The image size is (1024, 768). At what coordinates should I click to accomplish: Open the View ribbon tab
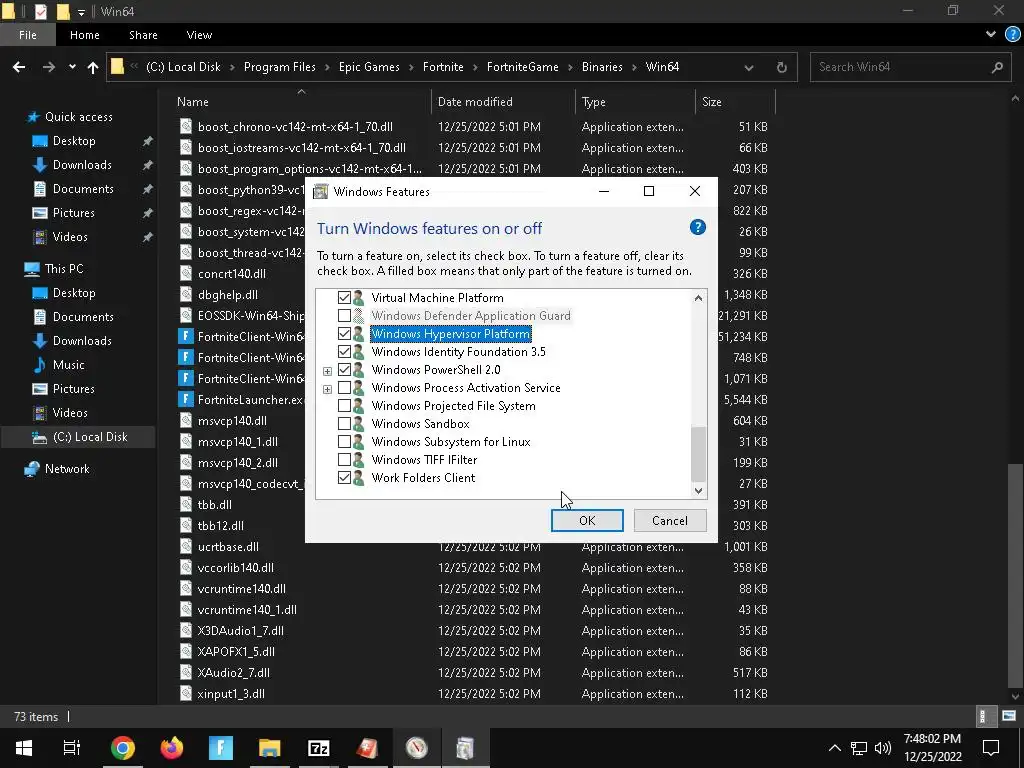199,35
